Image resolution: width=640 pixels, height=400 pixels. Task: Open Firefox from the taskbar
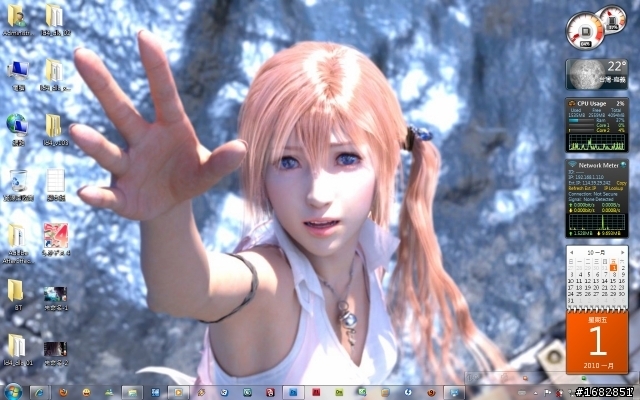tap(63, 392)
